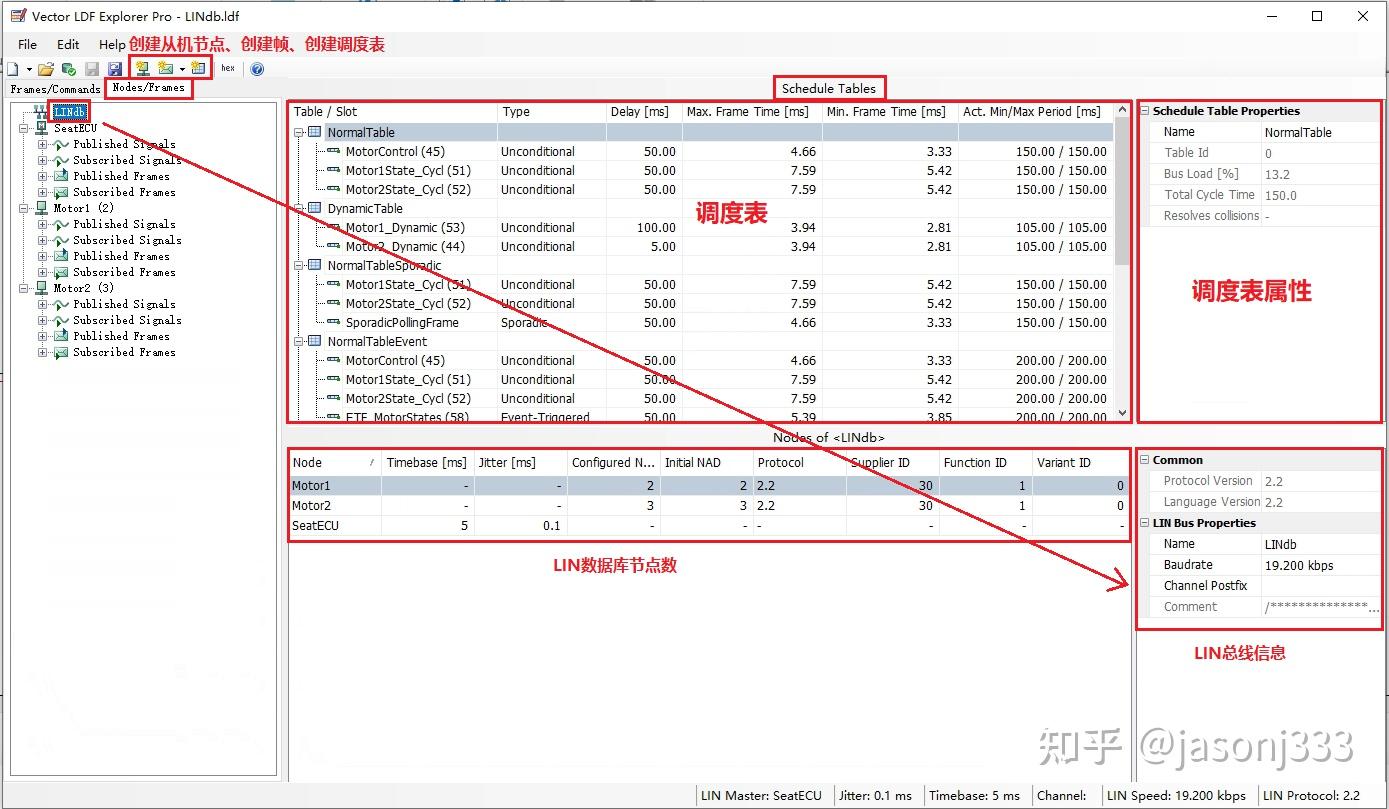Open the blue help question icon
The width and height of the screenshot is (1389, 809).
pos(257,69)
